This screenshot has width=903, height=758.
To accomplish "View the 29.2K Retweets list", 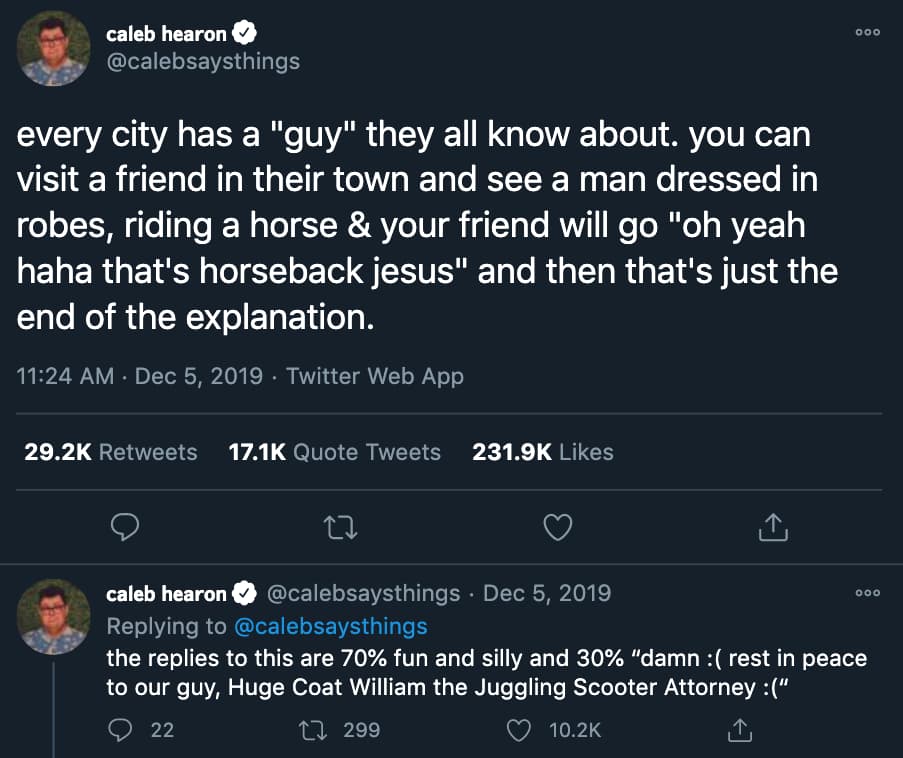I will (111, 452).
